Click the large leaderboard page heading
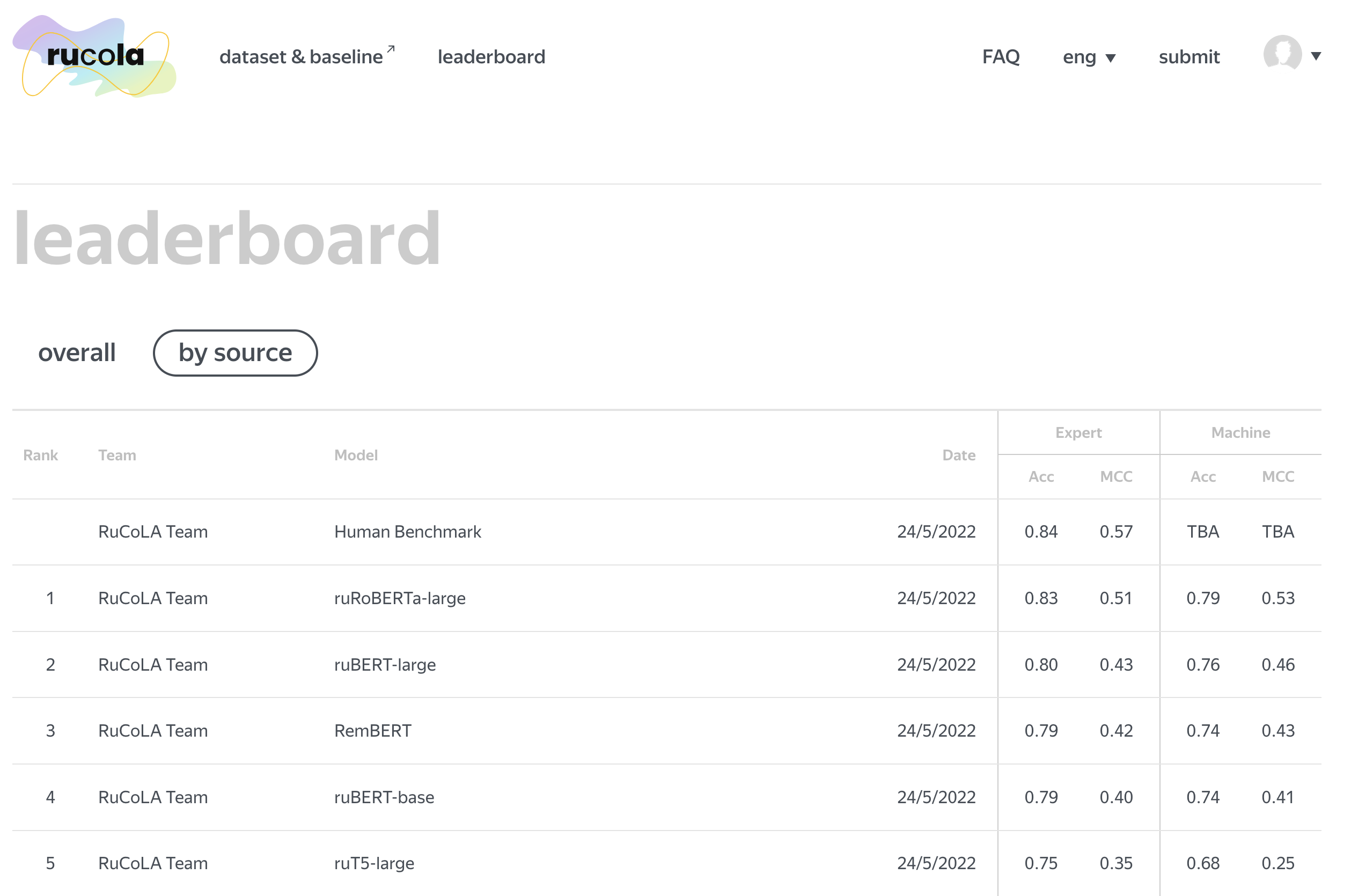Screen dimensions: 1351x896 [227, 238]
